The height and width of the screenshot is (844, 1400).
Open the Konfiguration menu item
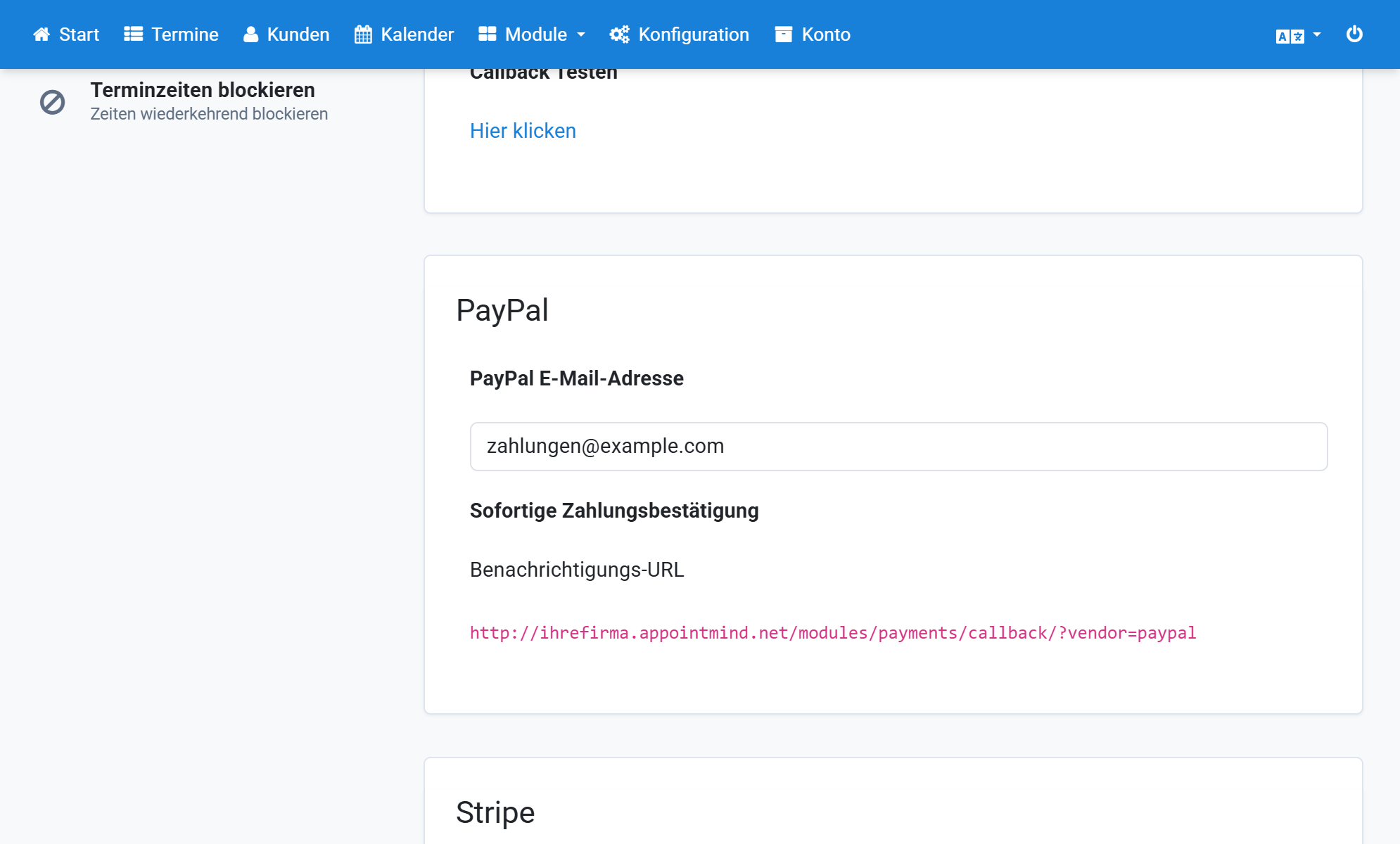coord(680,34)
